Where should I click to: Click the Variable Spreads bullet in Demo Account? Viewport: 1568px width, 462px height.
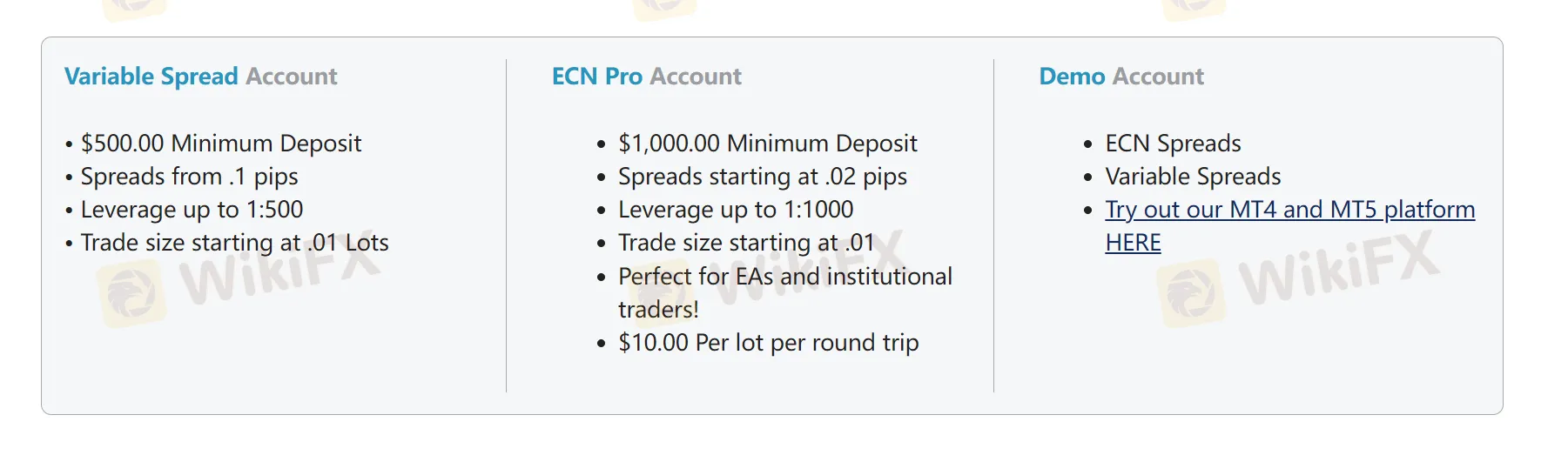click(1193, 177)
